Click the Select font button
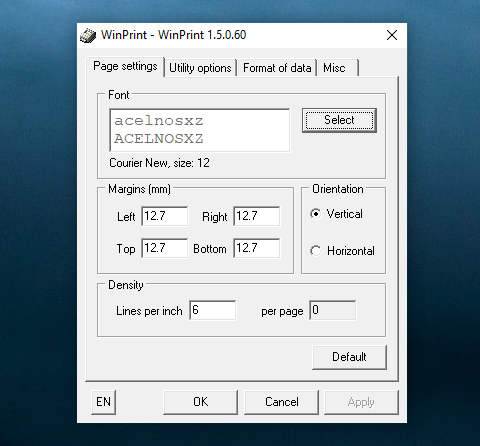 (339, 120)
